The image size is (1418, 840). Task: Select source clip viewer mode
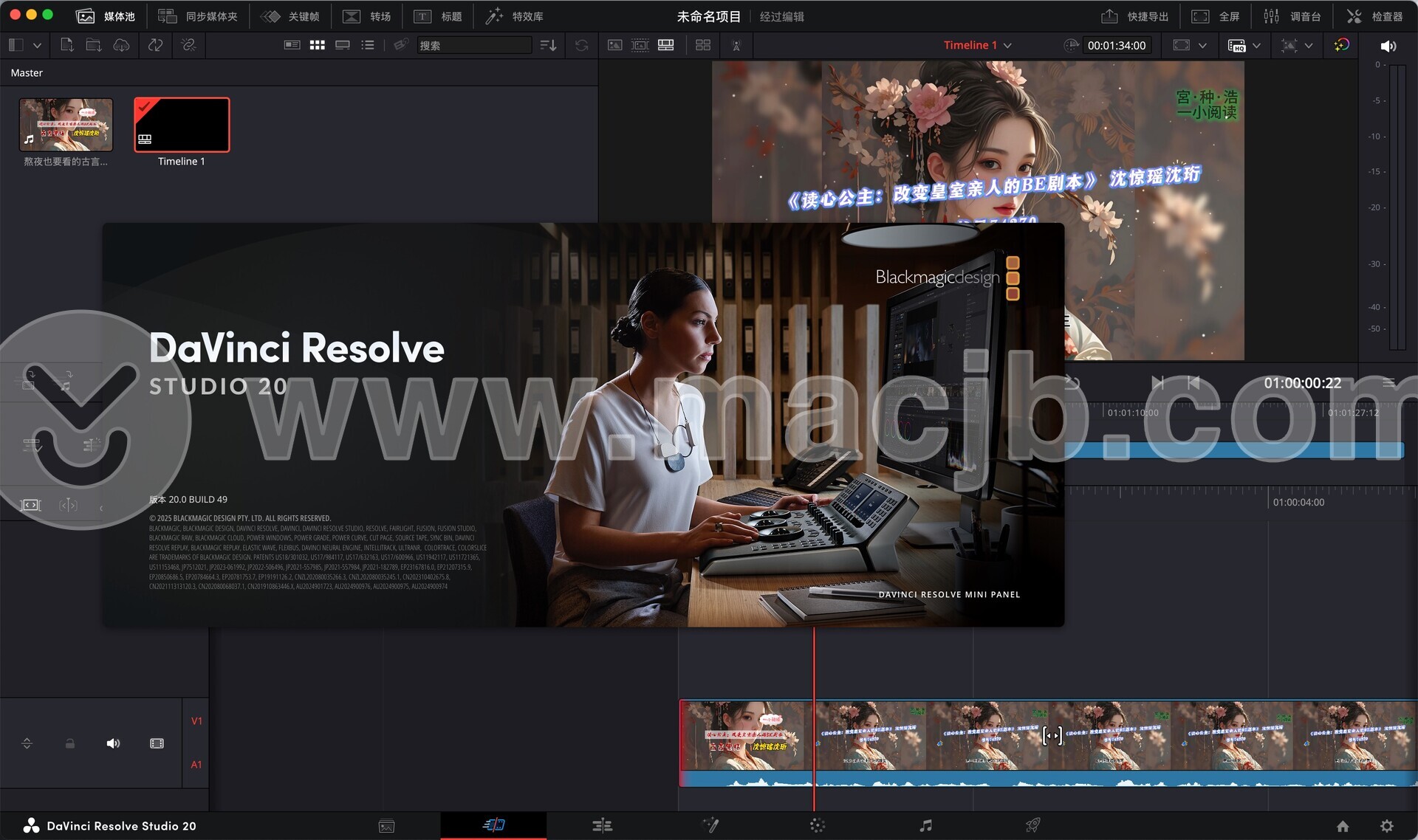point(614,45)
